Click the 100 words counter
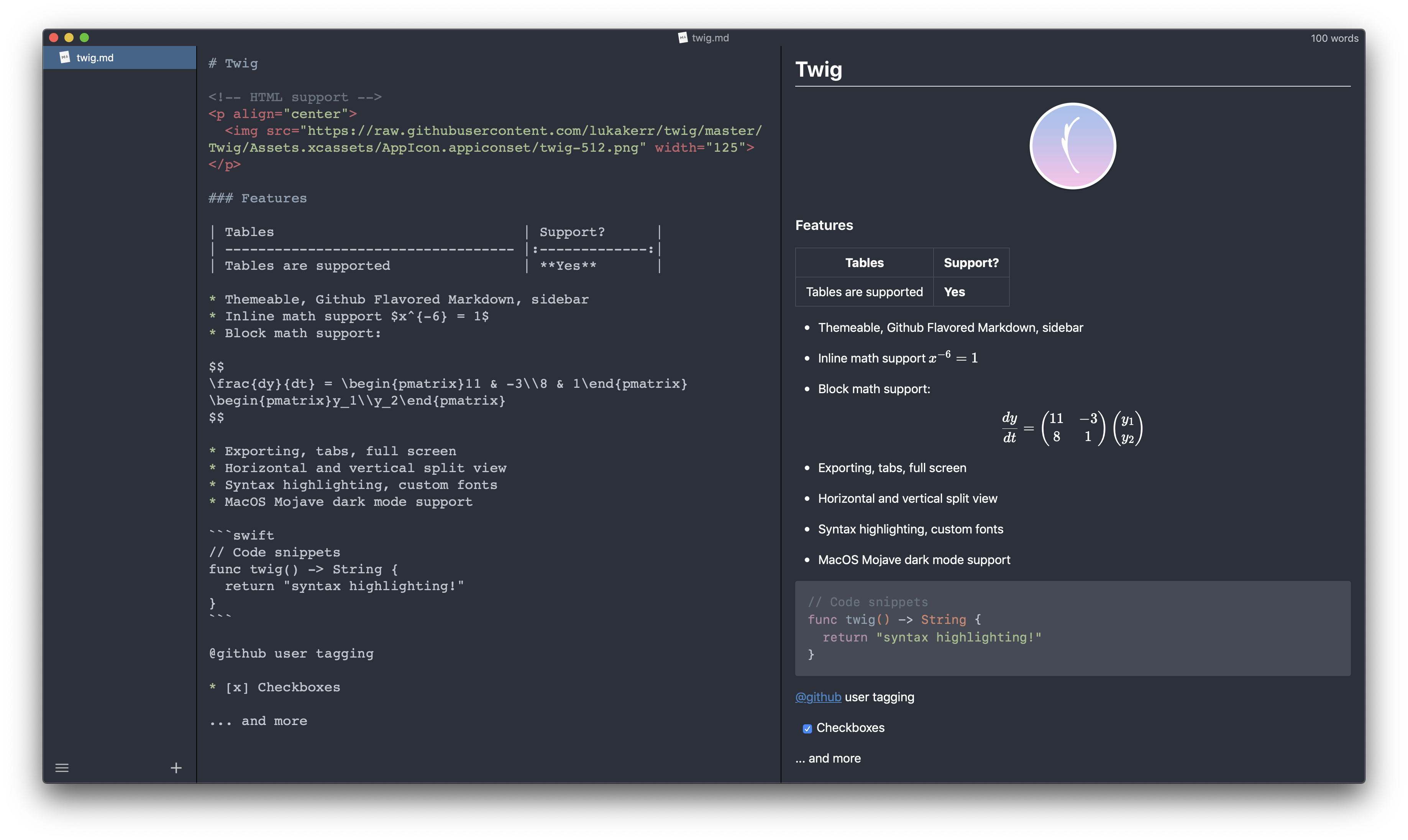 point(1334,38)
